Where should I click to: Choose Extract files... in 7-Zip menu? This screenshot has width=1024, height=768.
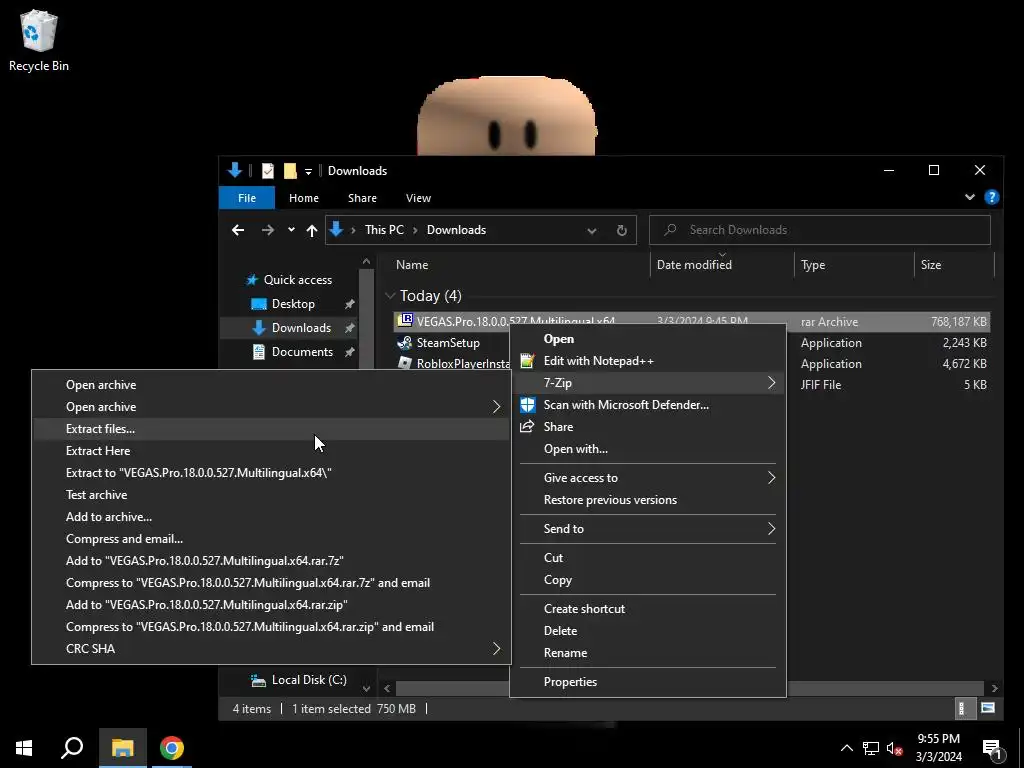click(x=271, y=429)
